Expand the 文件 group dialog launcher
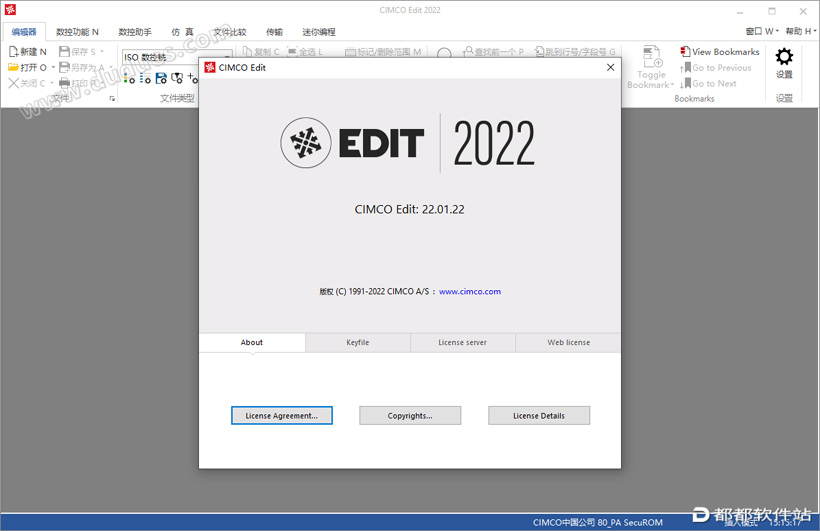The image size is (820, 531). 112,98
